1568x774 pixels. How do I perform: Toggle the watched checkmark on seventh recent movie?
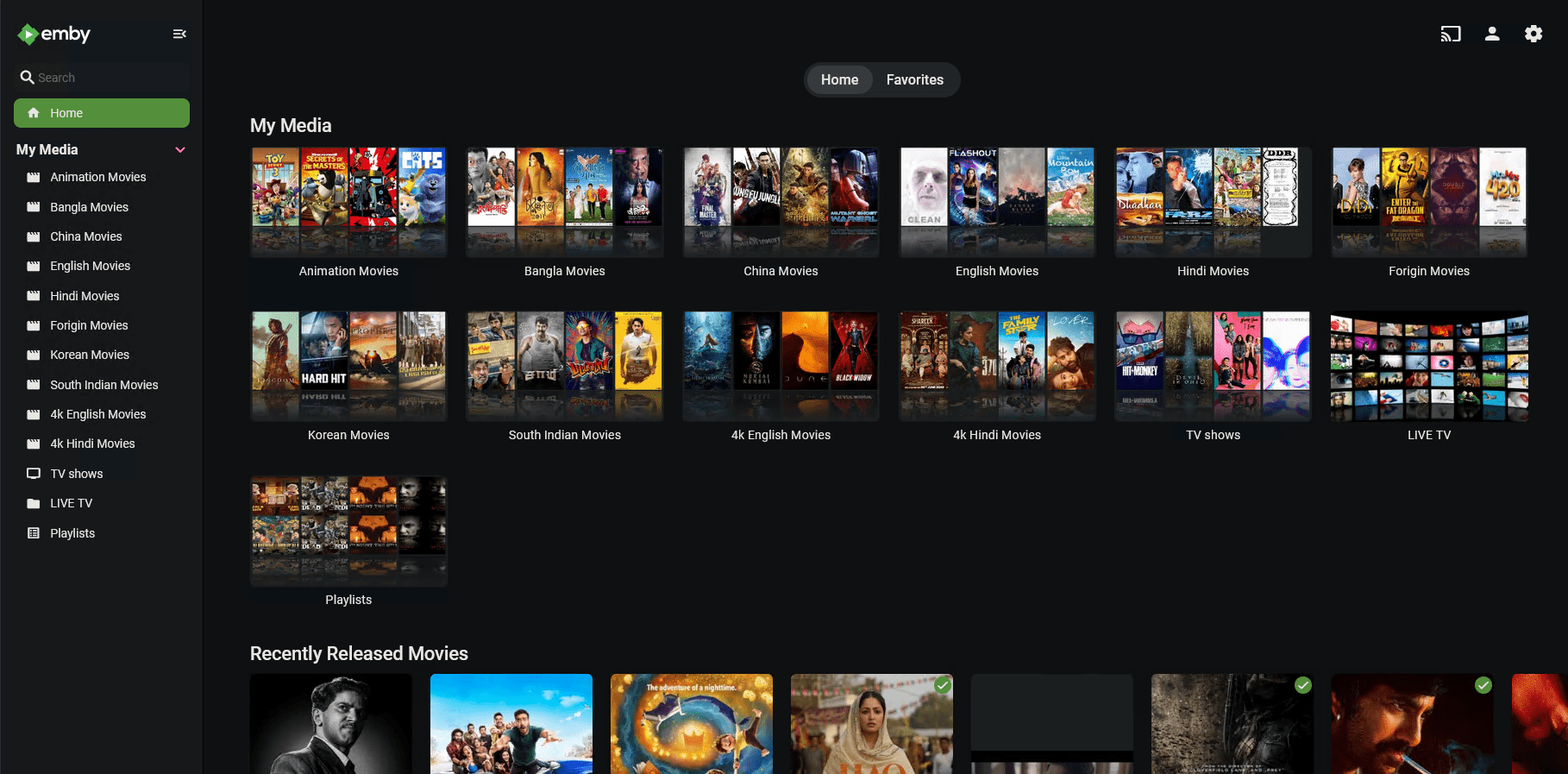[1483, 685]
